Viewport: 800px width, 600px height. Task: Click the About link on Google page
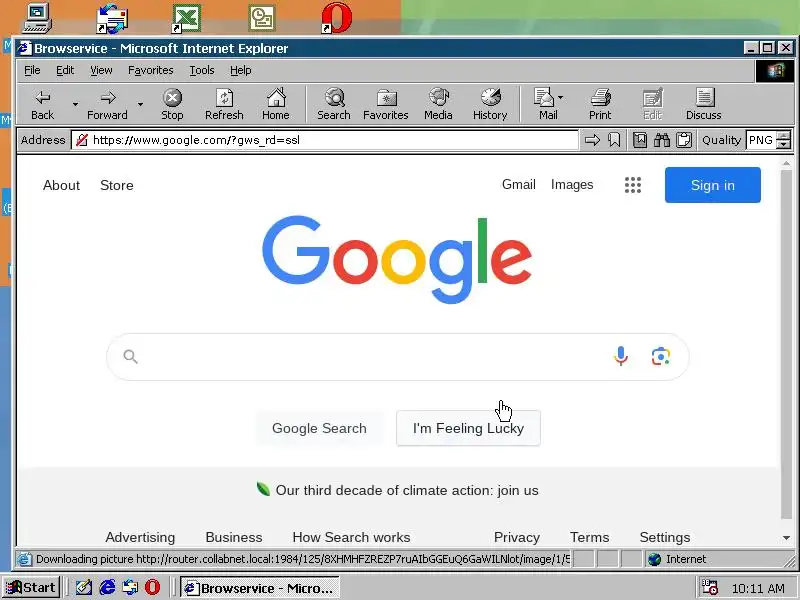tap(61, 185)
